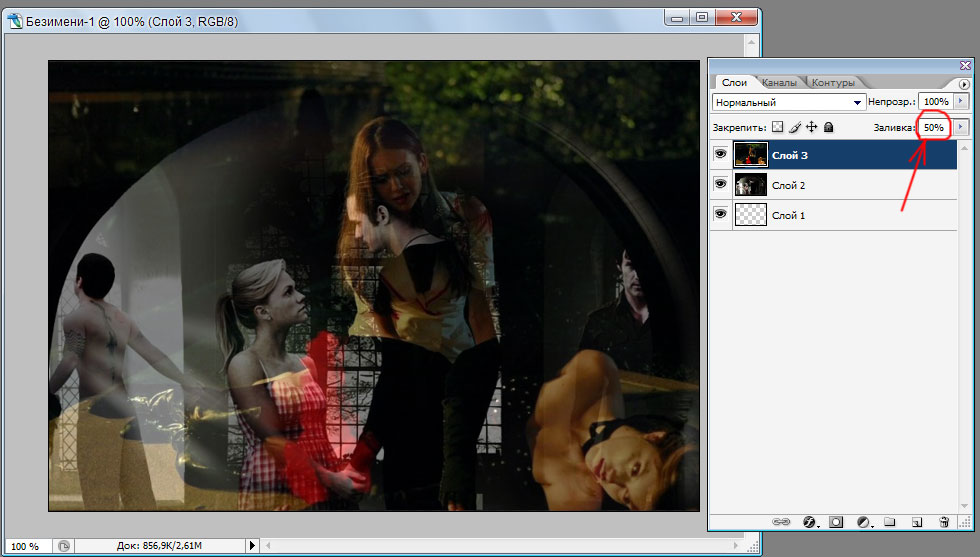The width and height of the screenshot is (980, 557).
Task: Create a new layer group folder
Action: pos(889,522)
